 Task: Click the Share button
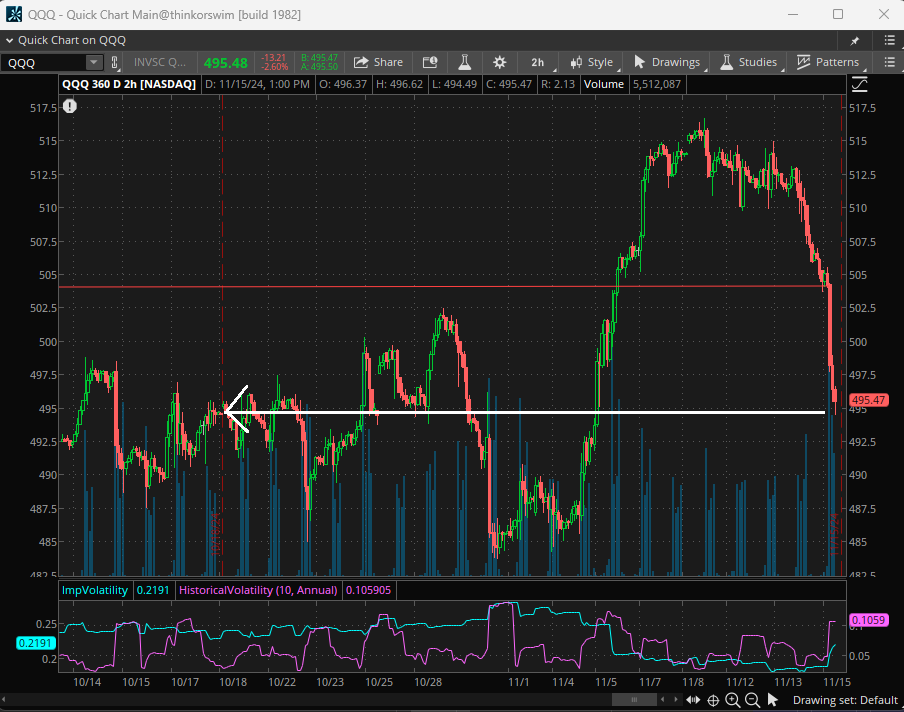point(378,62)
